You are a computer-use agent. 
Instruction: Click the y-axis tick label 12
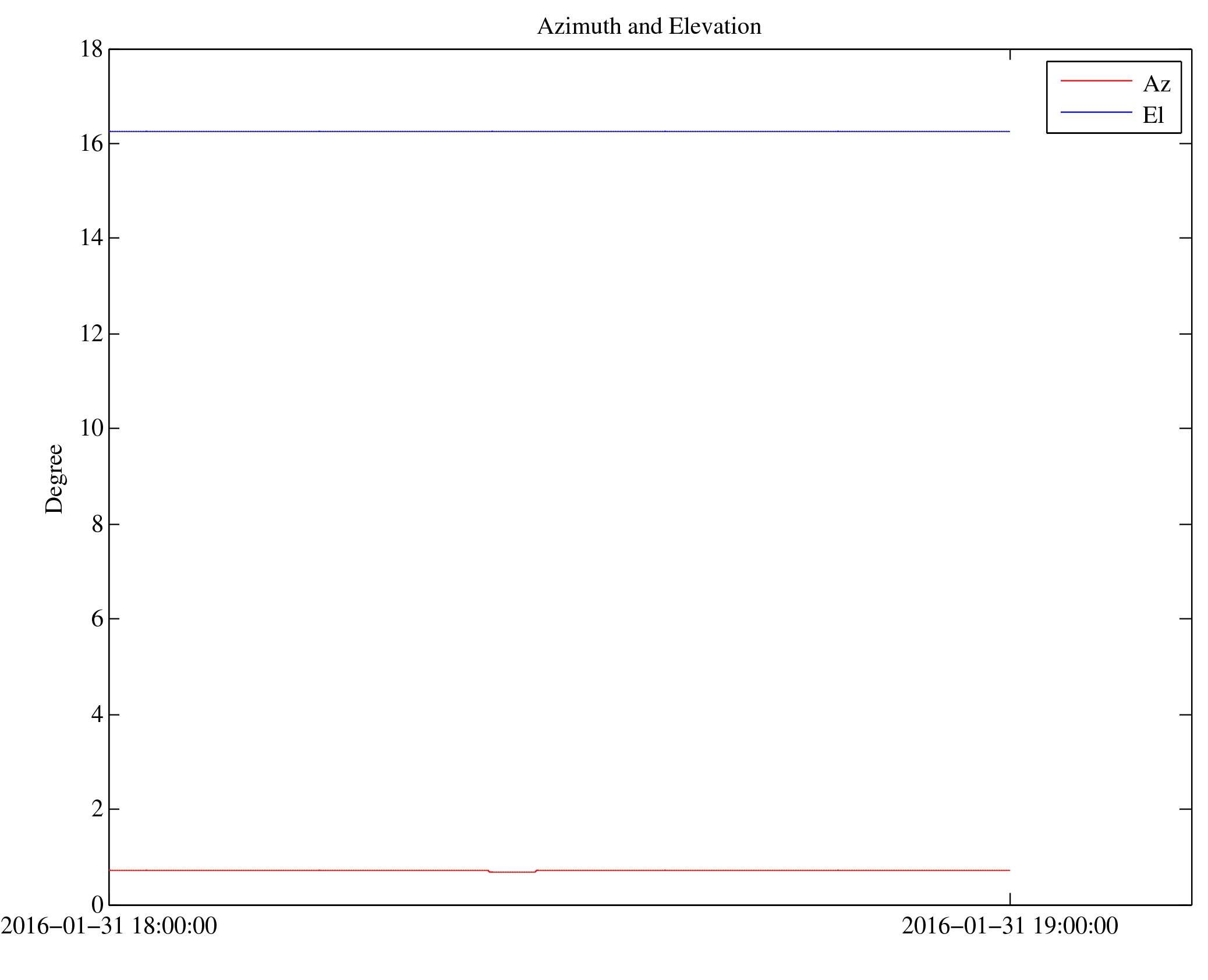pos(91,334)
